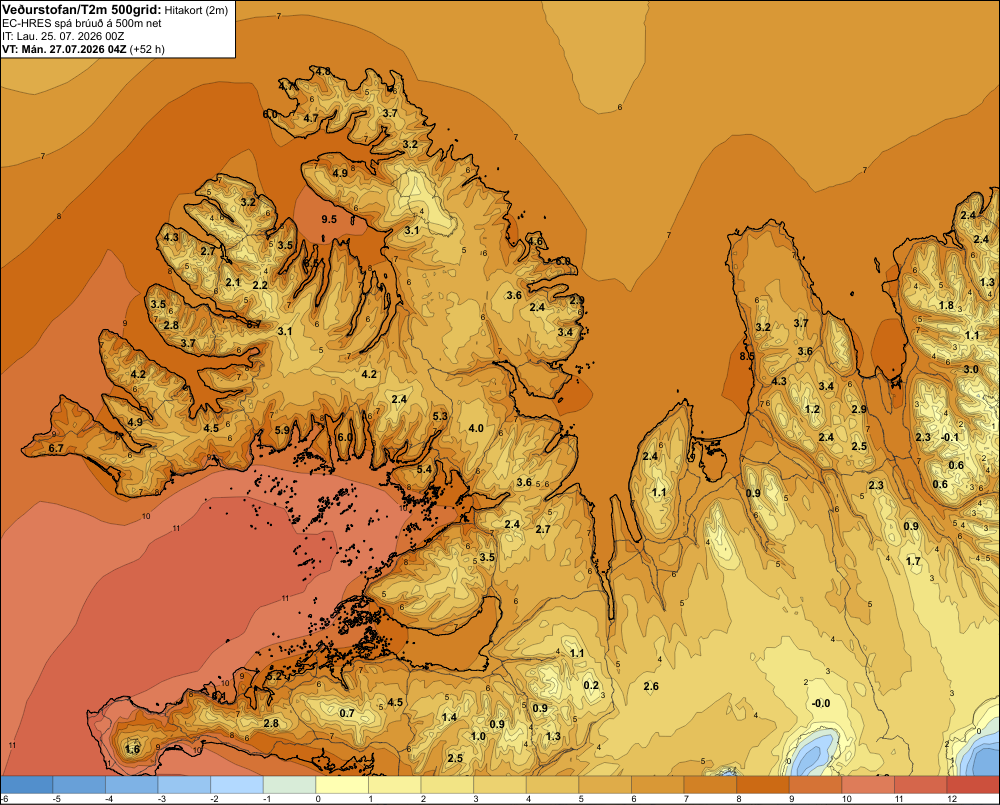Click the 5.3 temperature value
Viewport: 1000px width, 805px height.
pos(440,416)
